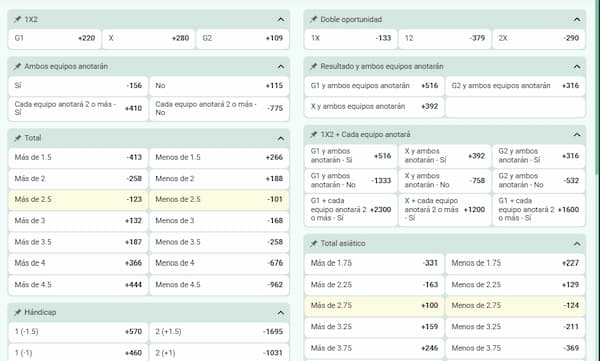Select Cada equipo anotará 2 o más - No
Screen dimensions: 600x361
tap(219, 108)
